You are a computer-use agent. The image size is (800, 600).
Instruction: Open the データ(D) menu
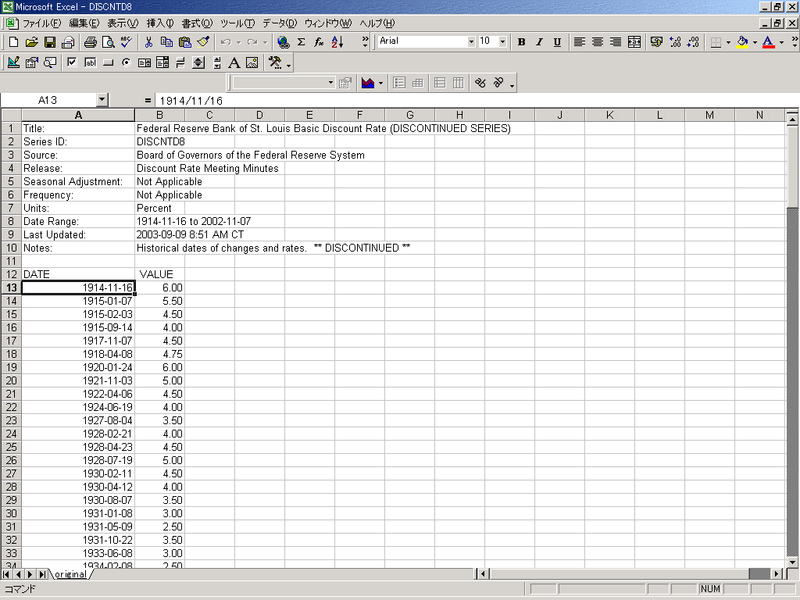pyautogui.click(x=280, y=23)
